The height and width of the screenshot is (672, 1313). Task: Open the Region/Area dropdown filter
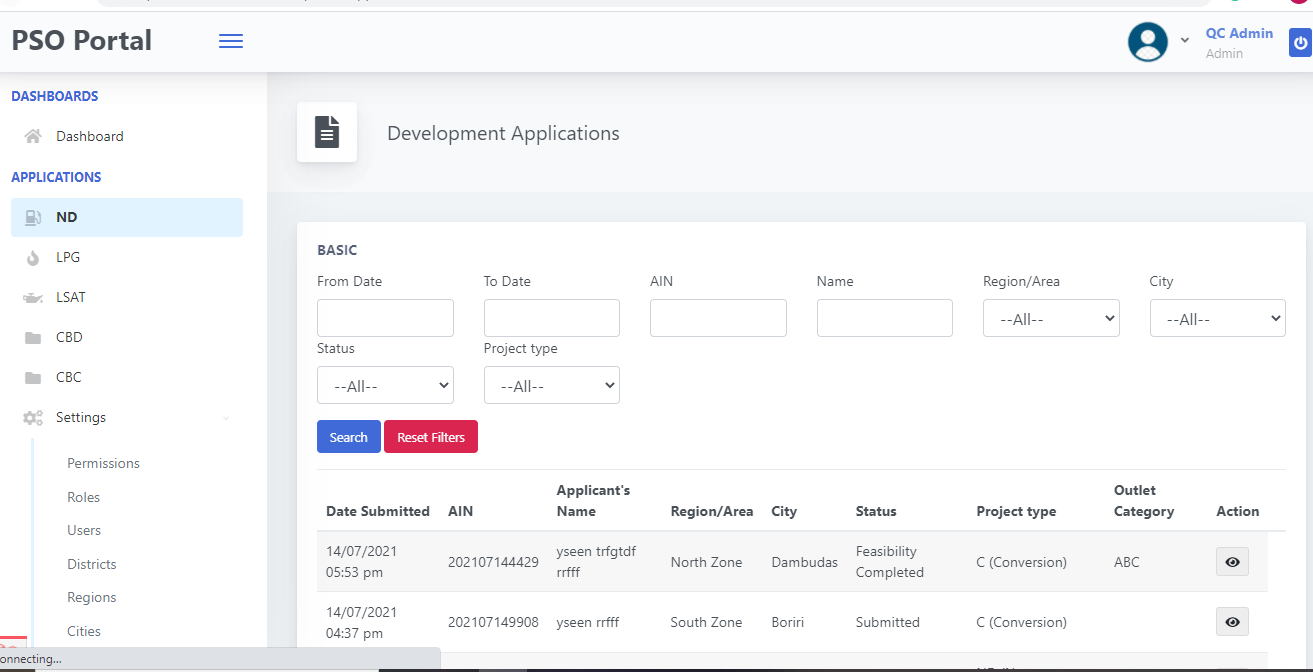click(1051, 318)
